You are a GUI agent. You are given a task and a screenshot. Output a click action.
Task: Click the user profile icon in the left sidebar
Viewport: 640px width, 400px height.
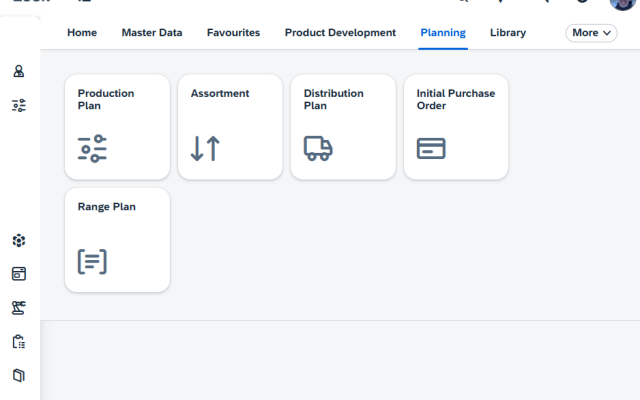point(19,72)
